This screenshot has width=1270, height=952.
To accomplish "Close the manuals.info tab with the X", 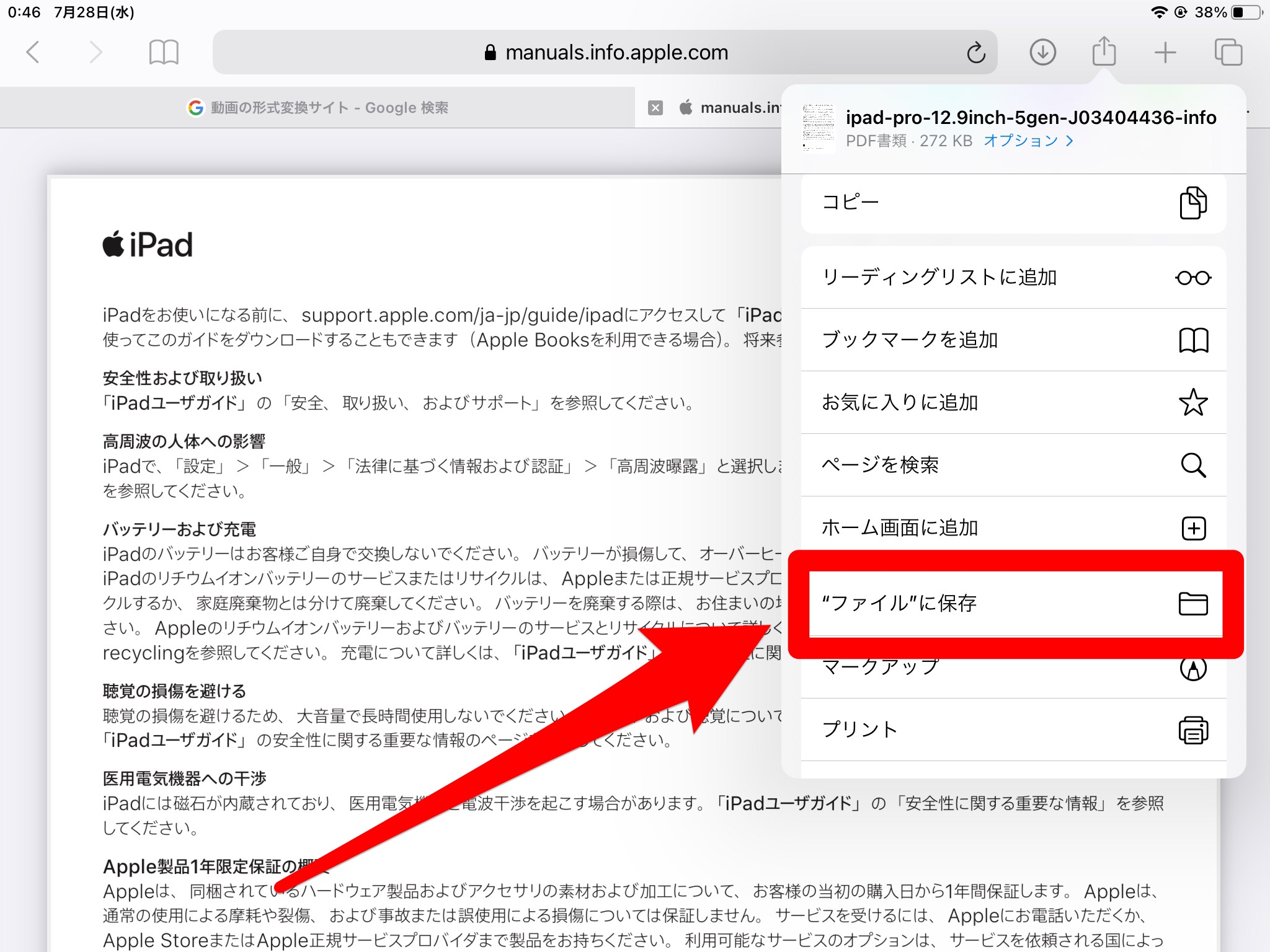I will tap(655, 108).
